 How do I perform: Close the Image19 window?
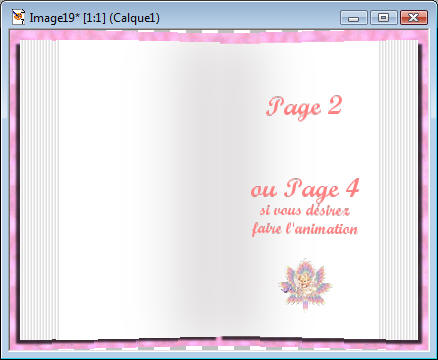(414, 18)
